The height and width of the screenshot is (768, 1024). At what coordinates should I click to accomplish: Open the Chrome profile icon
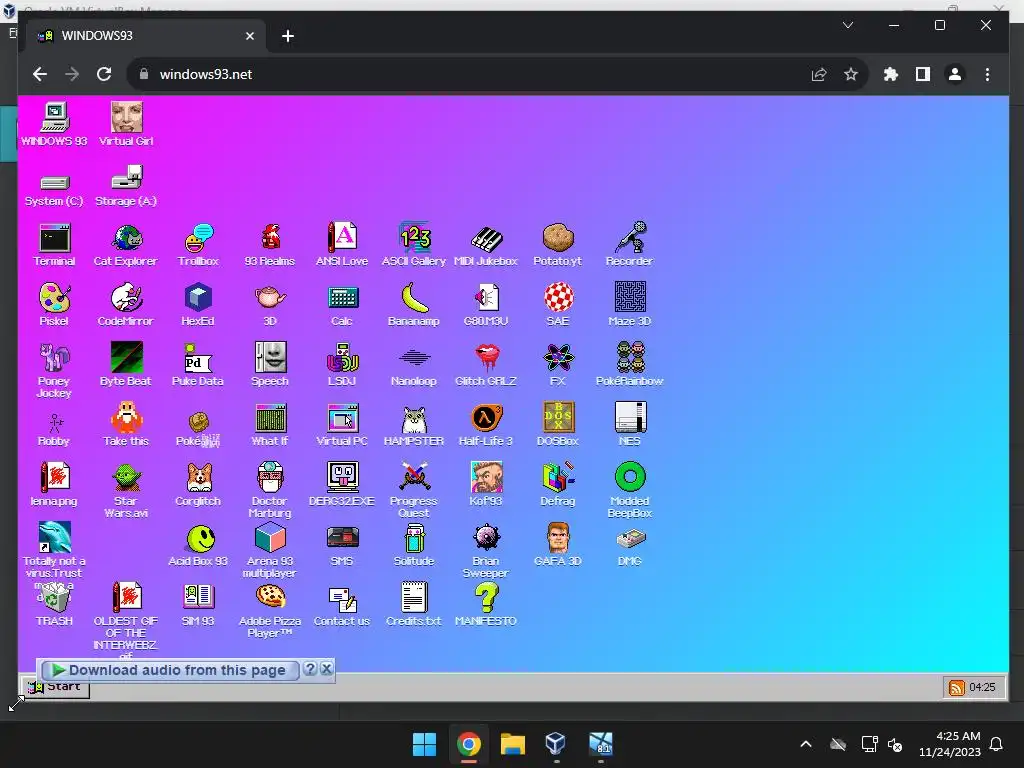[x=955, y=74]
